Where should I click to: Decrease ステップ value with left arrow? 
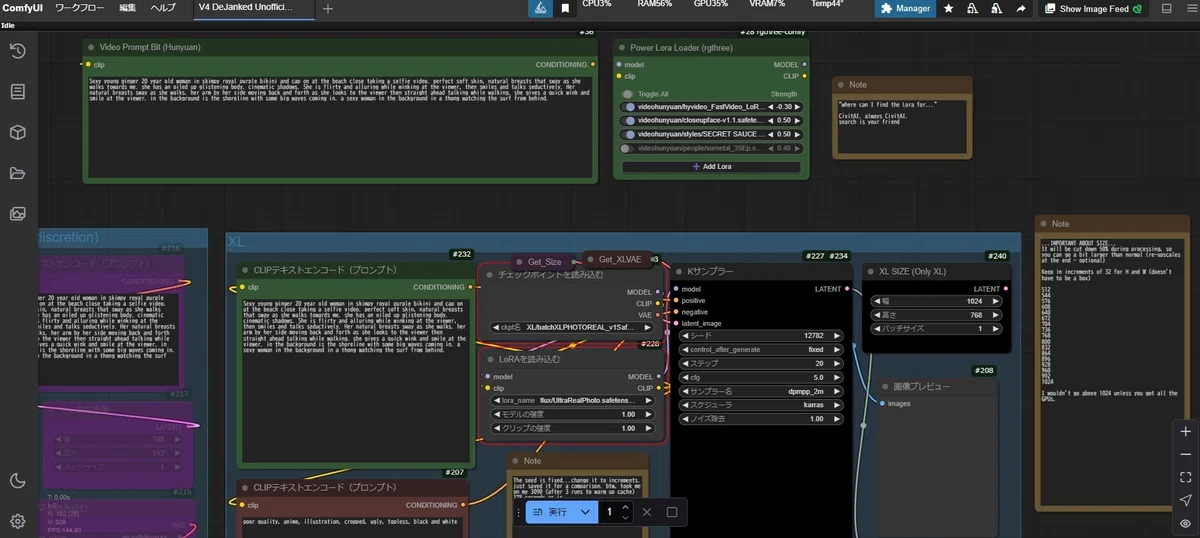[x=686, y=364]
